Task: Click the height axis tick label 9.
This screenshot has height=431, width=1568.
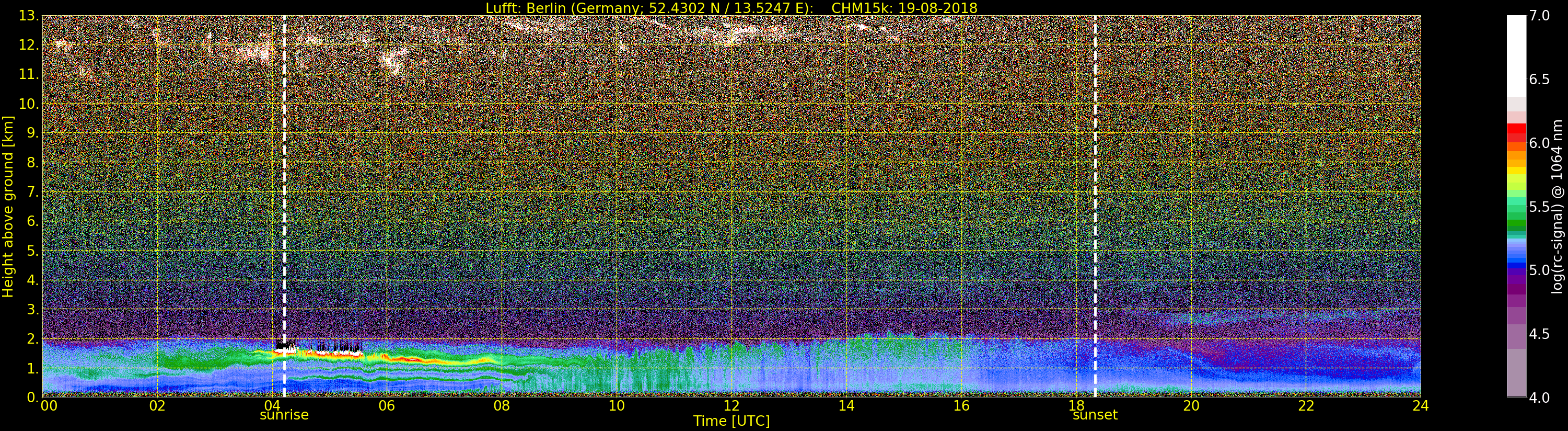Action: point(33,133)
